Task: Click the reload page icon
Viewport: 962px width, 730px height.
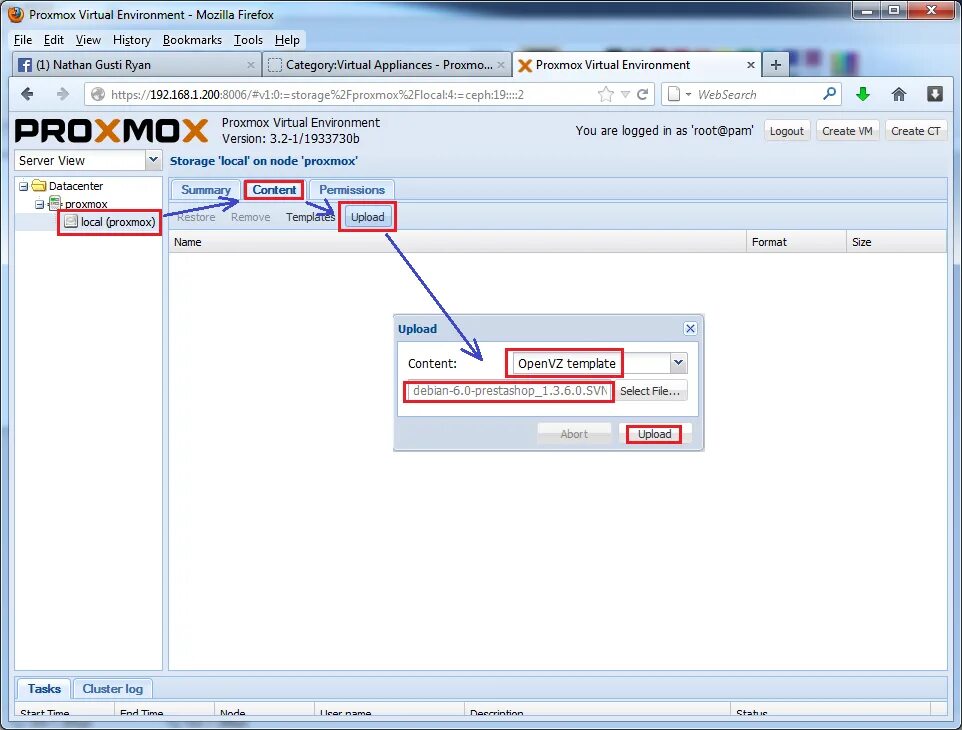Action: click(642, 94)
